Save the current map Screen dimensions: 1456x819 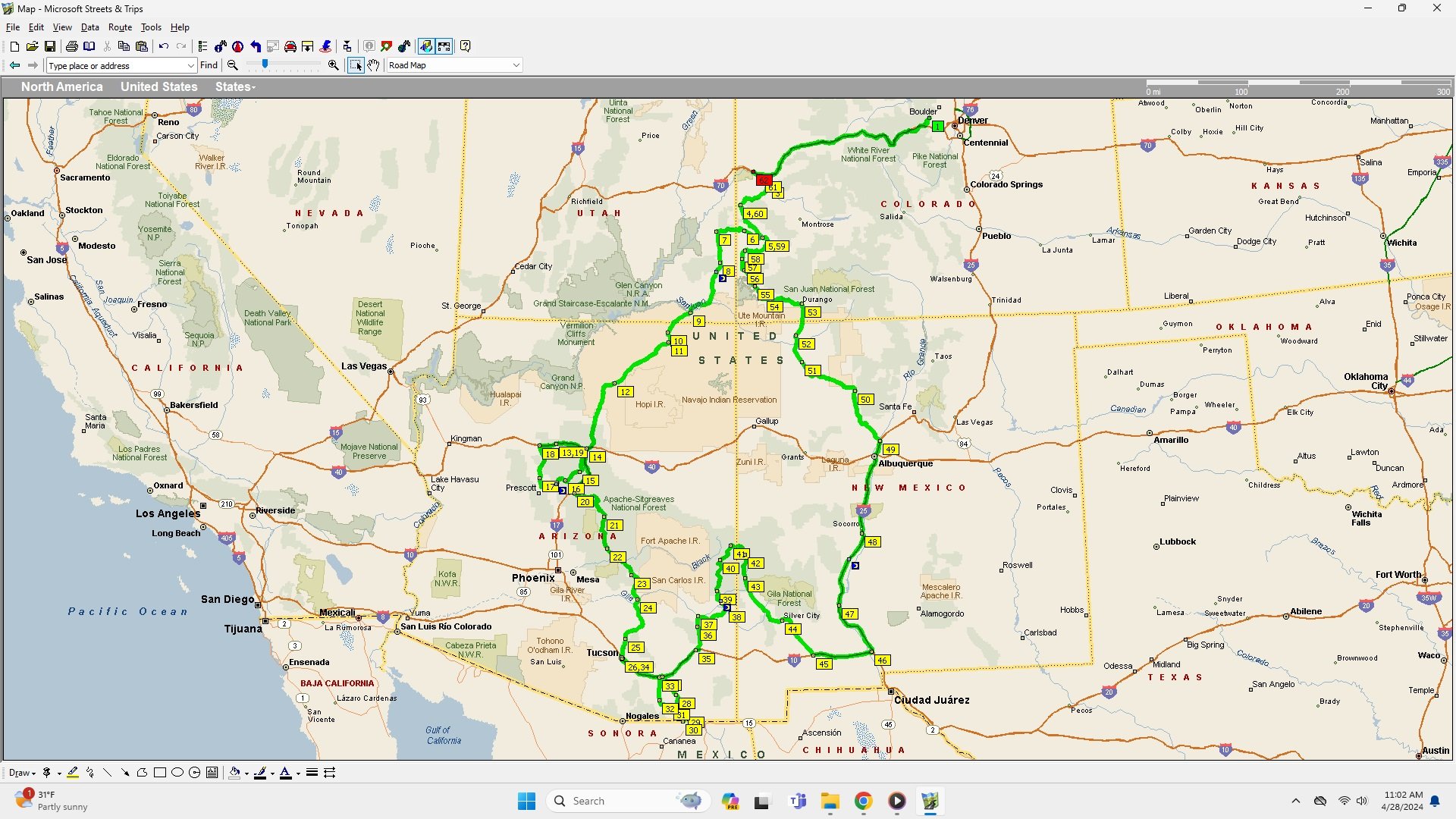(50, 46)
